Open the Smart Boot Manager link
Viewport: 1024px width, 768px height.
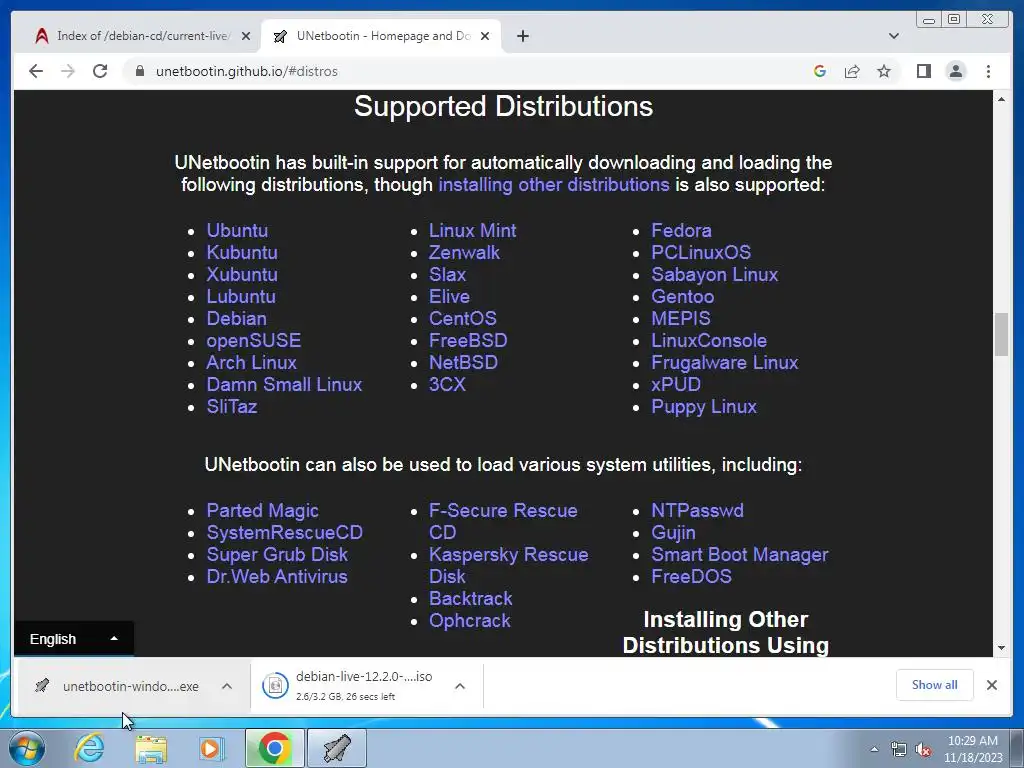(739, 554)
